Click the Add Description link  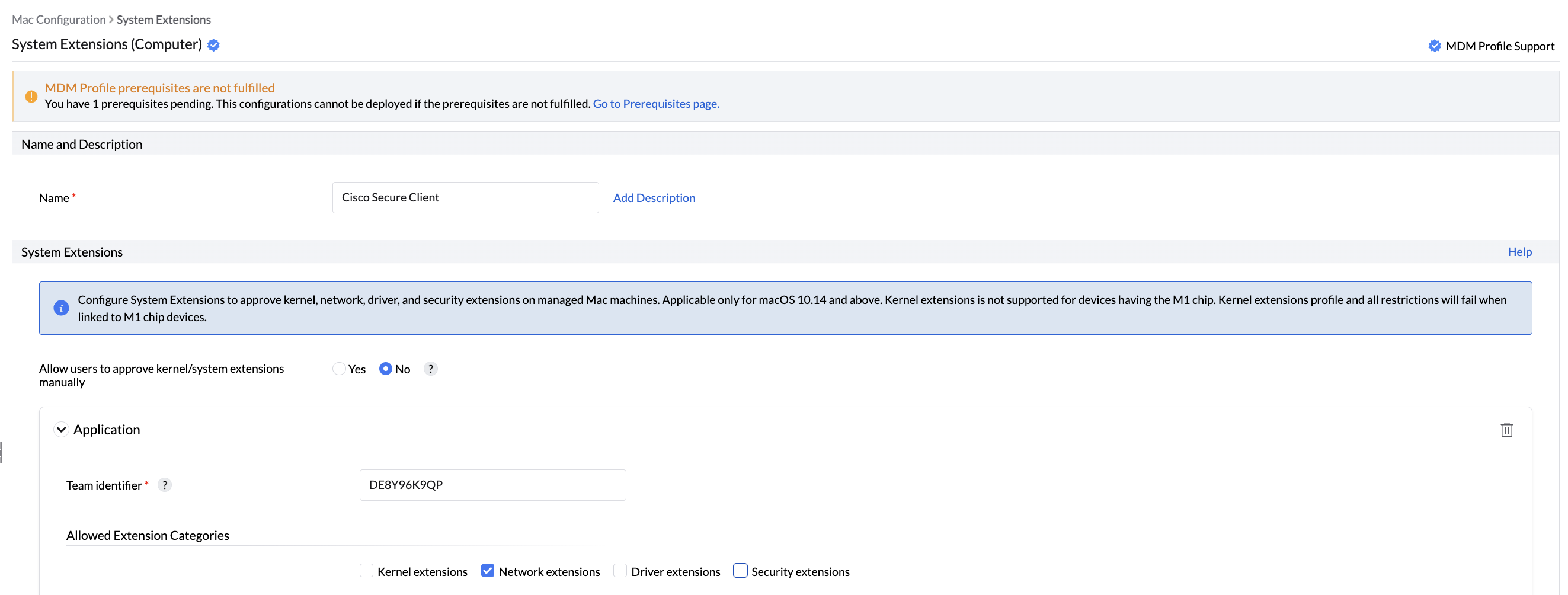pos(654,197)
